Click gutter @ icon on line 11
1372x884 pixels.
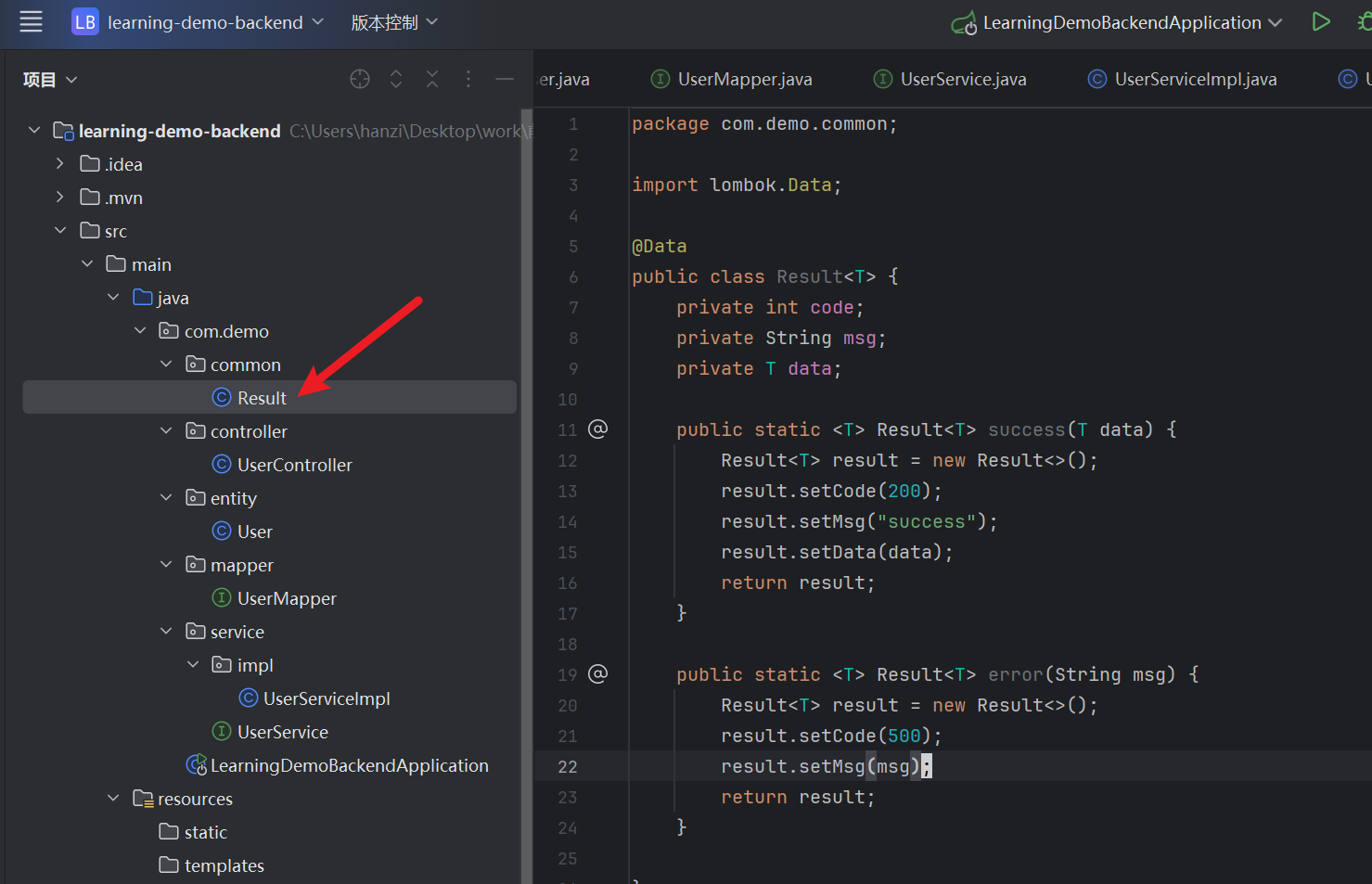click(598, 429)
